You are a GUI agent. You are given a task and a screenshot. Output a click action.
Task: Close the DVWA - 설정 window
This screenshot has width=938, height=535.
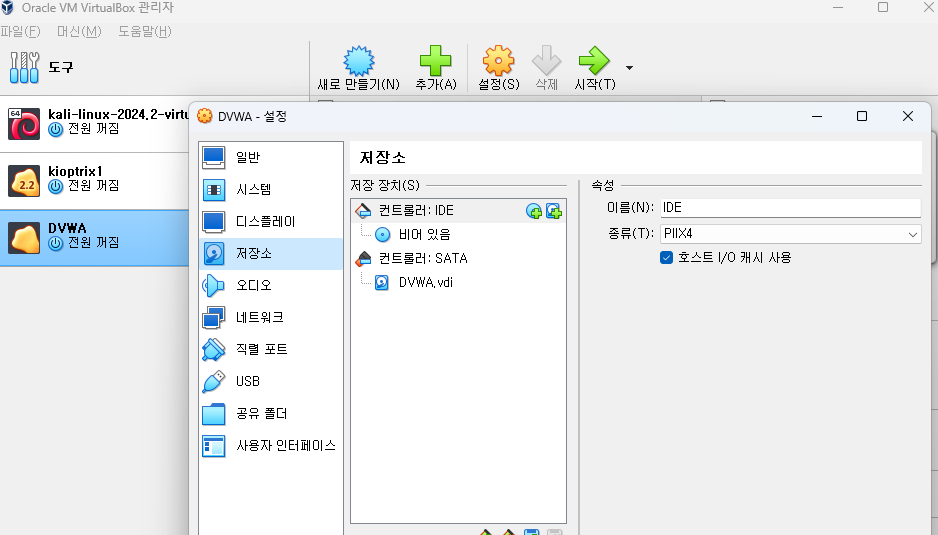tap(907, 116)
